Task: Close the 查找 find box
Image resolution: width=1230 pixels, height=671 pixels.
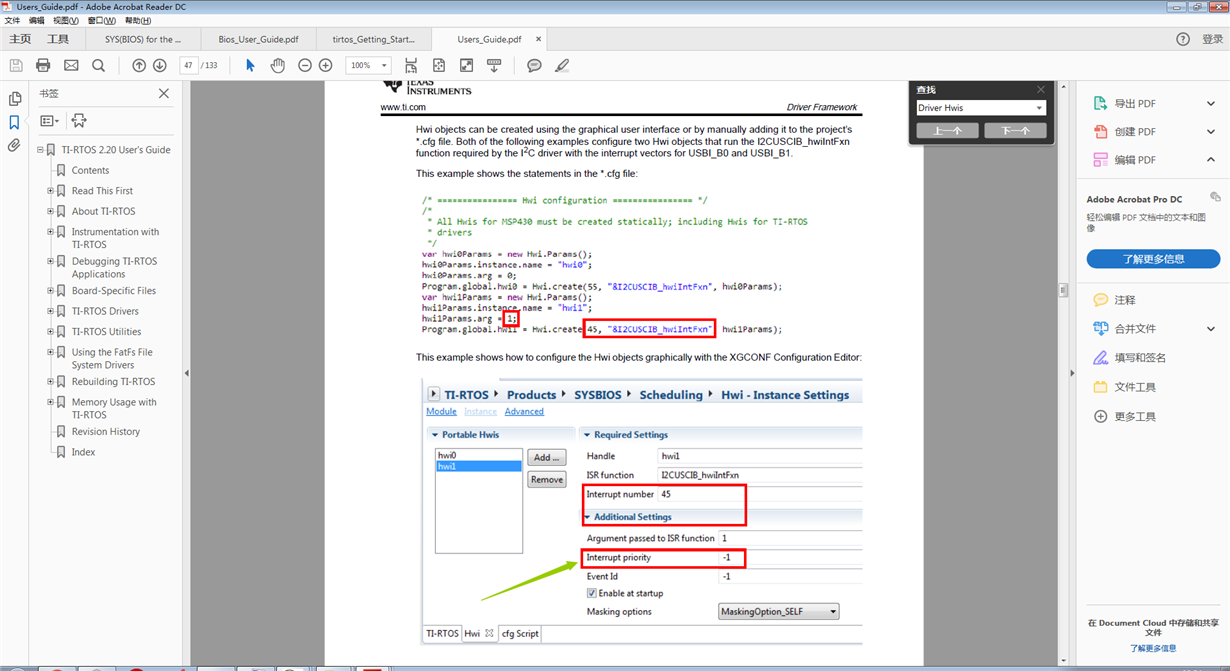Action: pyautogui.click(x=1040, y=90)
